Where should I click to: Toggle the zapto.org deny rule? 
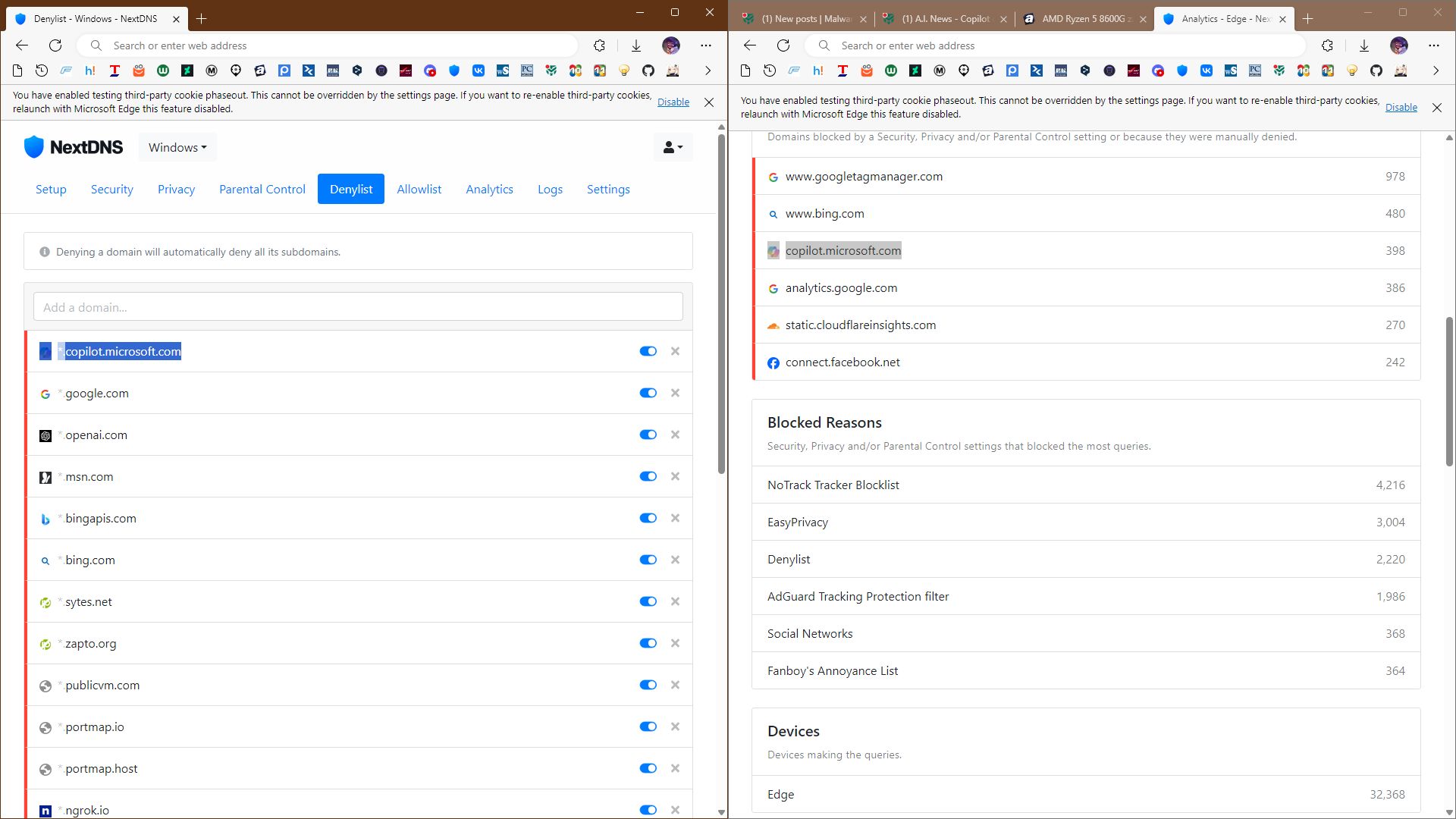pyautogui.click(x=648, y=643)
